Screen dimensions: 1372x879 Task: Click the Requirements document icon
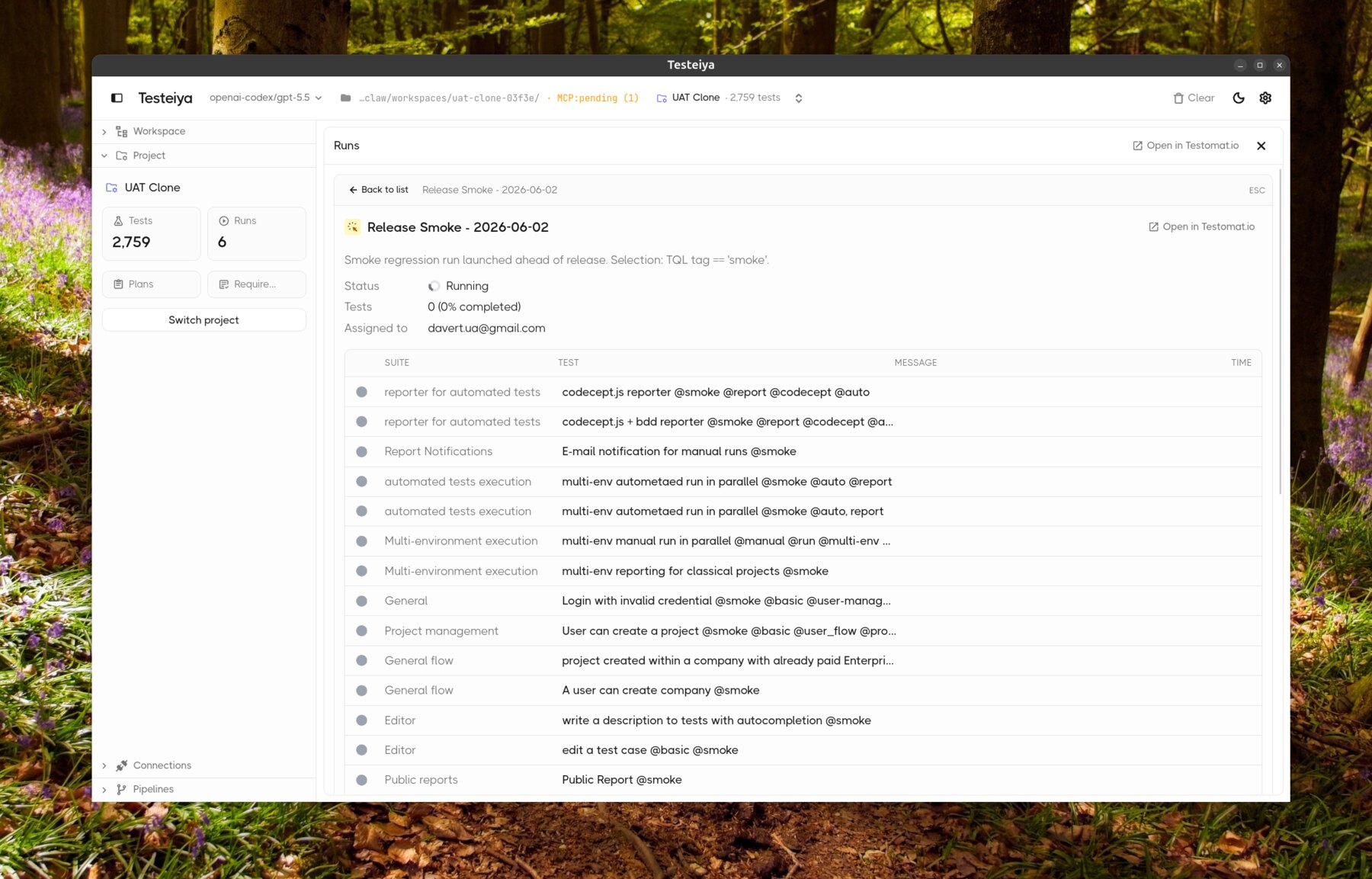click(x=224, y=284)
